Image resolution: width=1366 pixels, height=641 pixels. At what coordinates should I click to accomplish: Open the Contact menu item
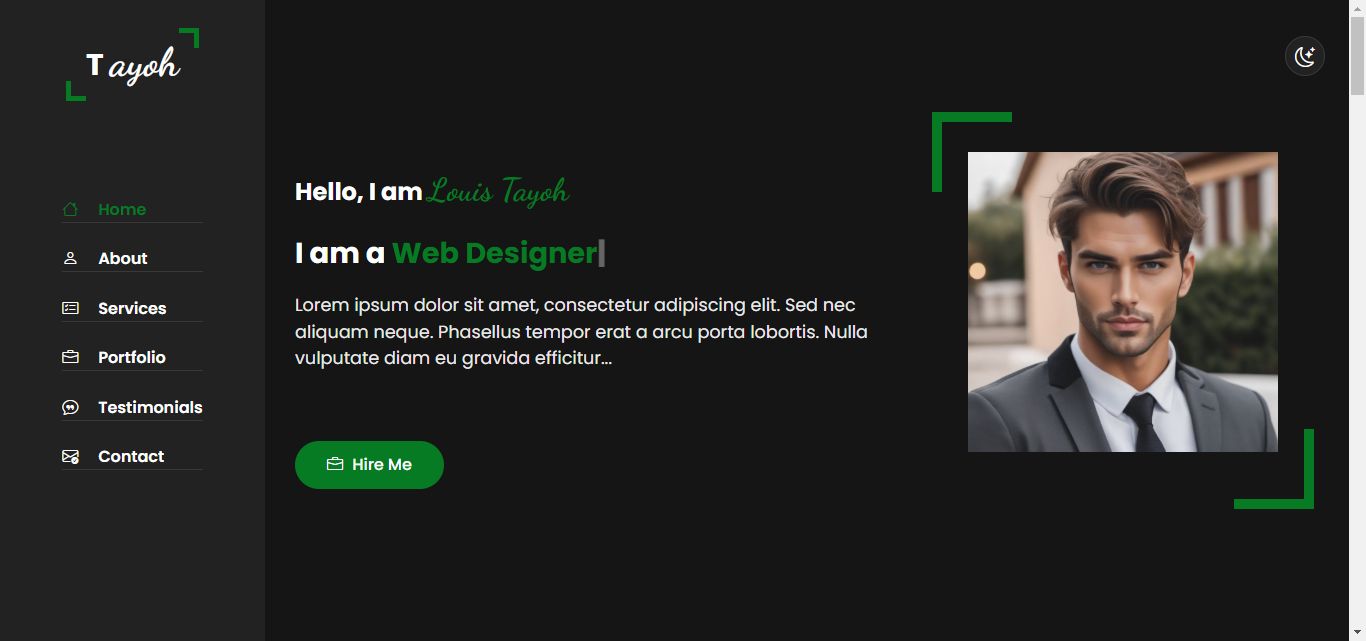click(132, 456)
